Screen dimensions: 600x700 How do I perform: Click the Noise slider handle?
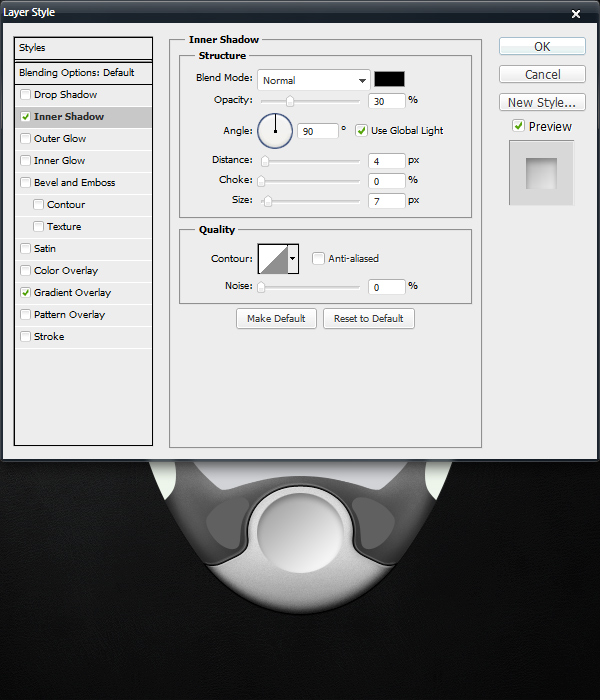click(262, 287)
